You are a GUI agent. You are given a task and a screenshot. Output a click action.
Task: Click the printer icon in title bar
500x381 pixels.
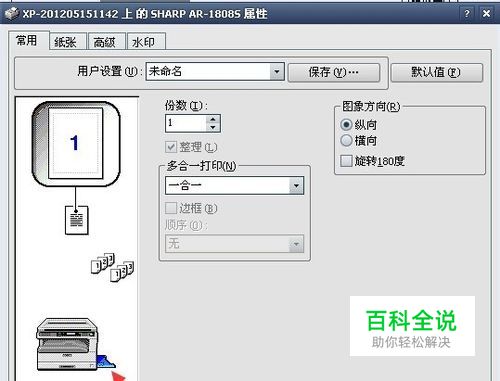click(x=12, y=14)
